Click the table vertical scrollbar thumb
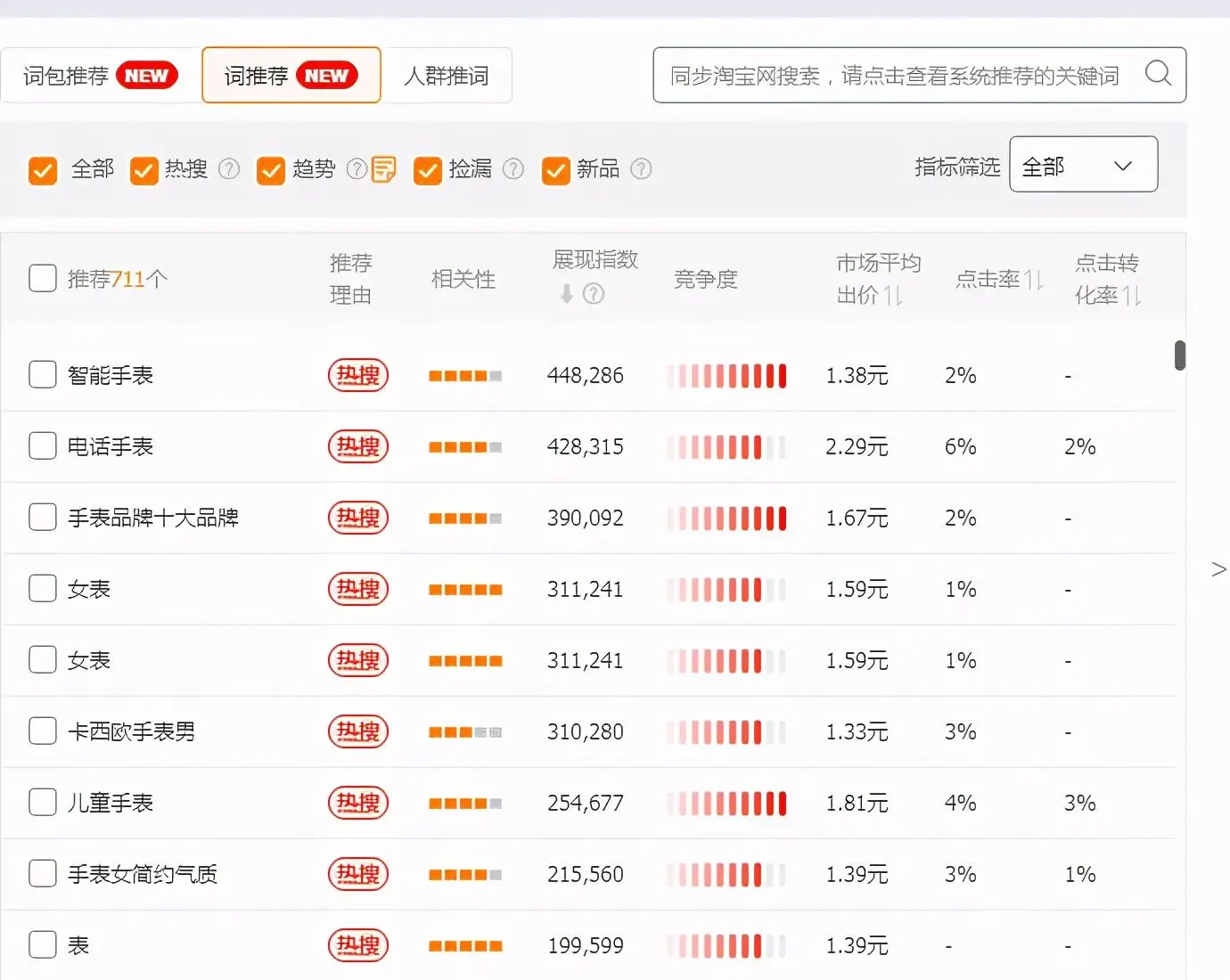Screen dimensions: 1230x980 pyautogui.click(x=1180, y=355)
